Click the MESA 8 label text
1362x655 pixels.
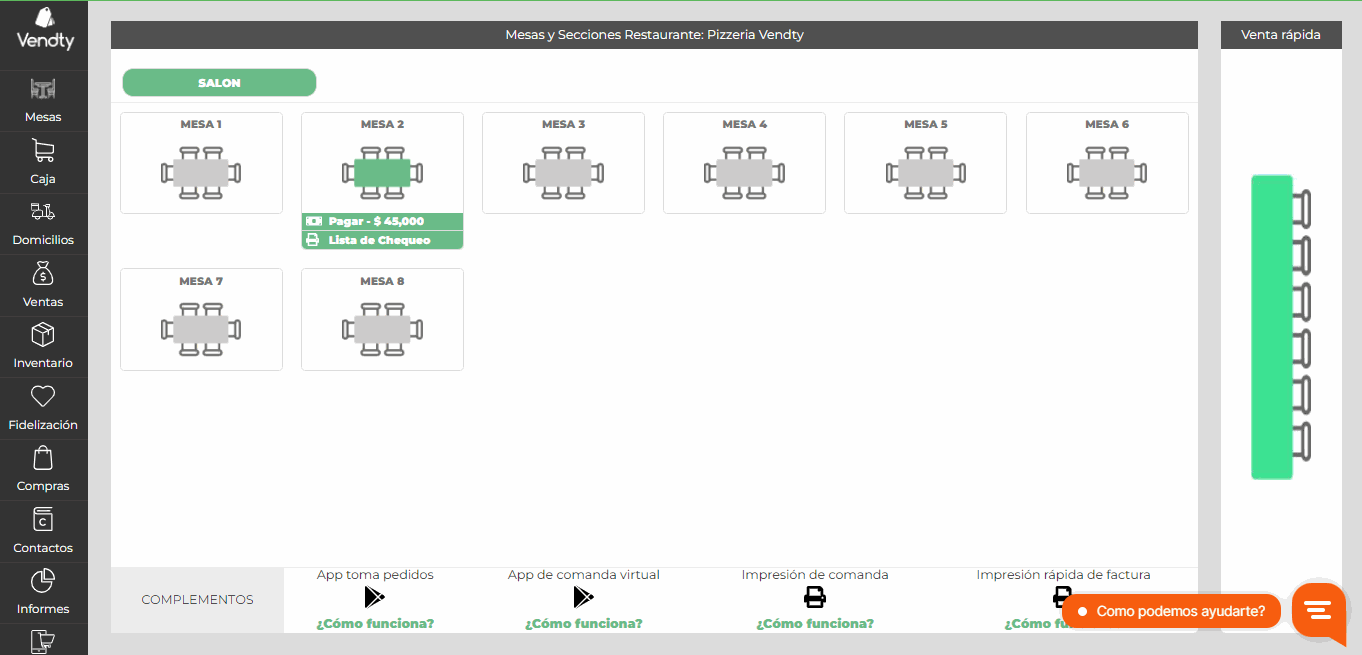tap(382, 281)
